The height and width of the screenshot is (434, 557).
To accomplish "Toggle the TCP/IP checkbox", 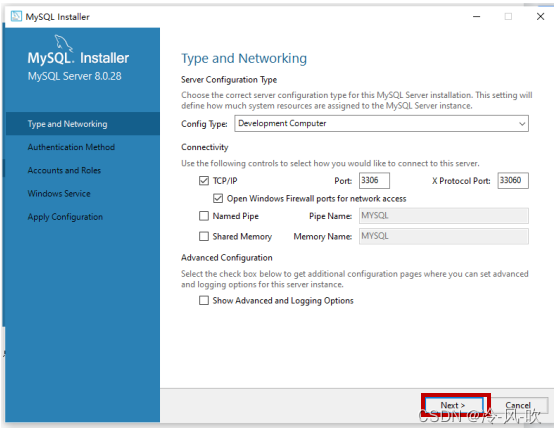I will click(204, 181).
